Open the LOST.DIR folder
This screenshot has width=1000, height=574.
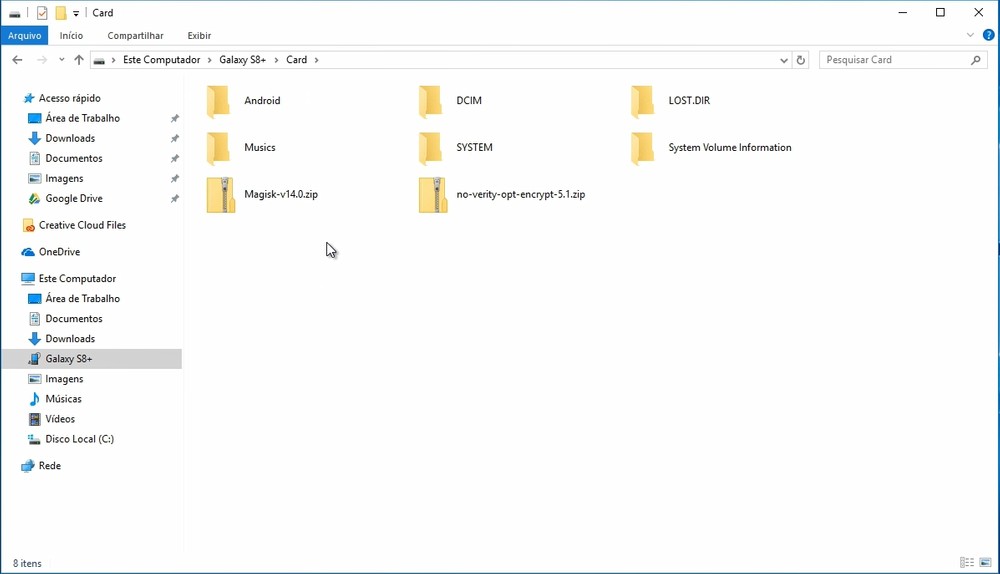click(671, 101)
